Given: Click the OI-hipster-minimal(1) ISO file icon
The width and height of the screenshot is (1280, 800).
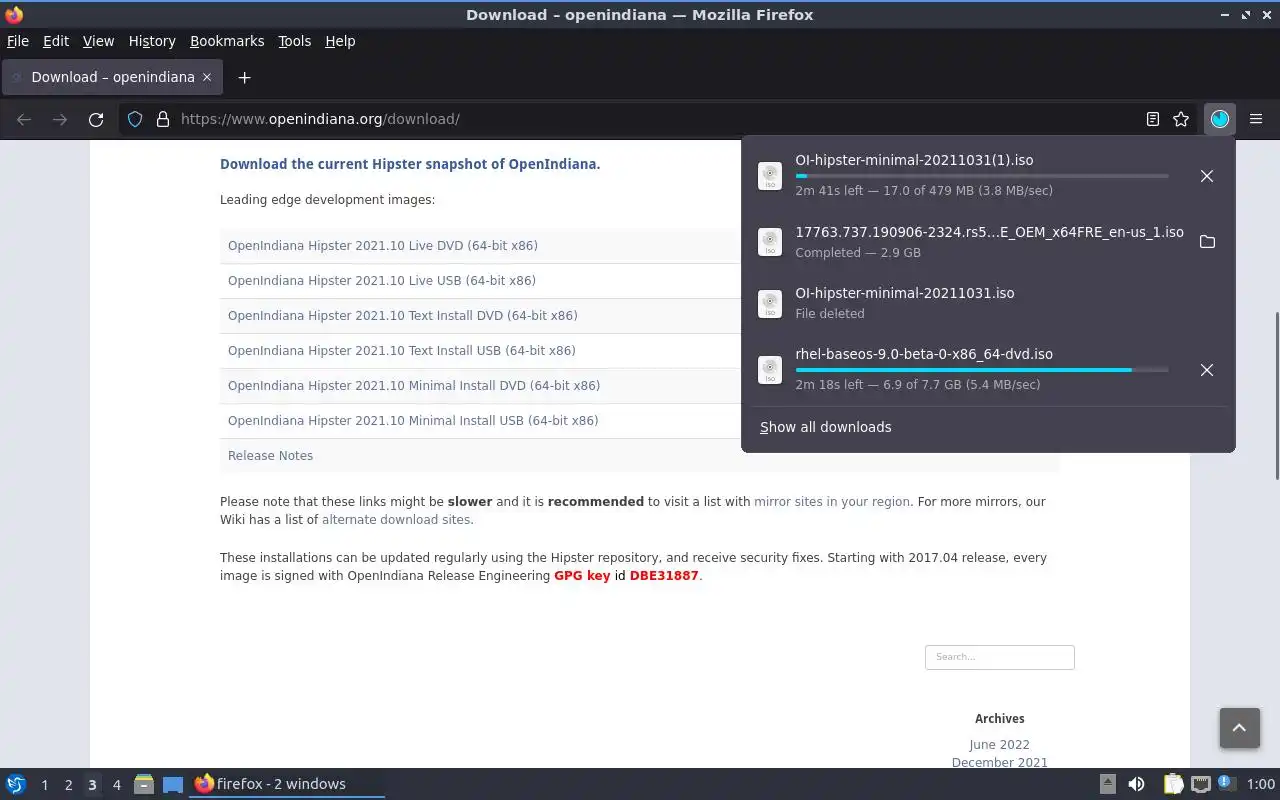Looking at the screenshot, I should point(770,176).
